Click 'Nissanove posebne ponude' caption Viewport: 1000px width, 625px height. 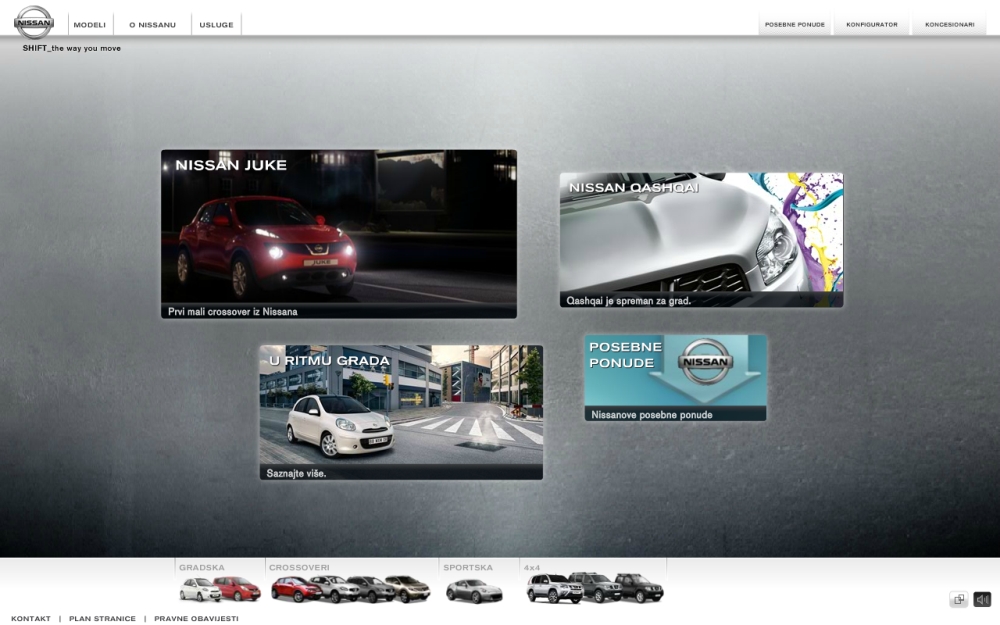coord(652,415)
